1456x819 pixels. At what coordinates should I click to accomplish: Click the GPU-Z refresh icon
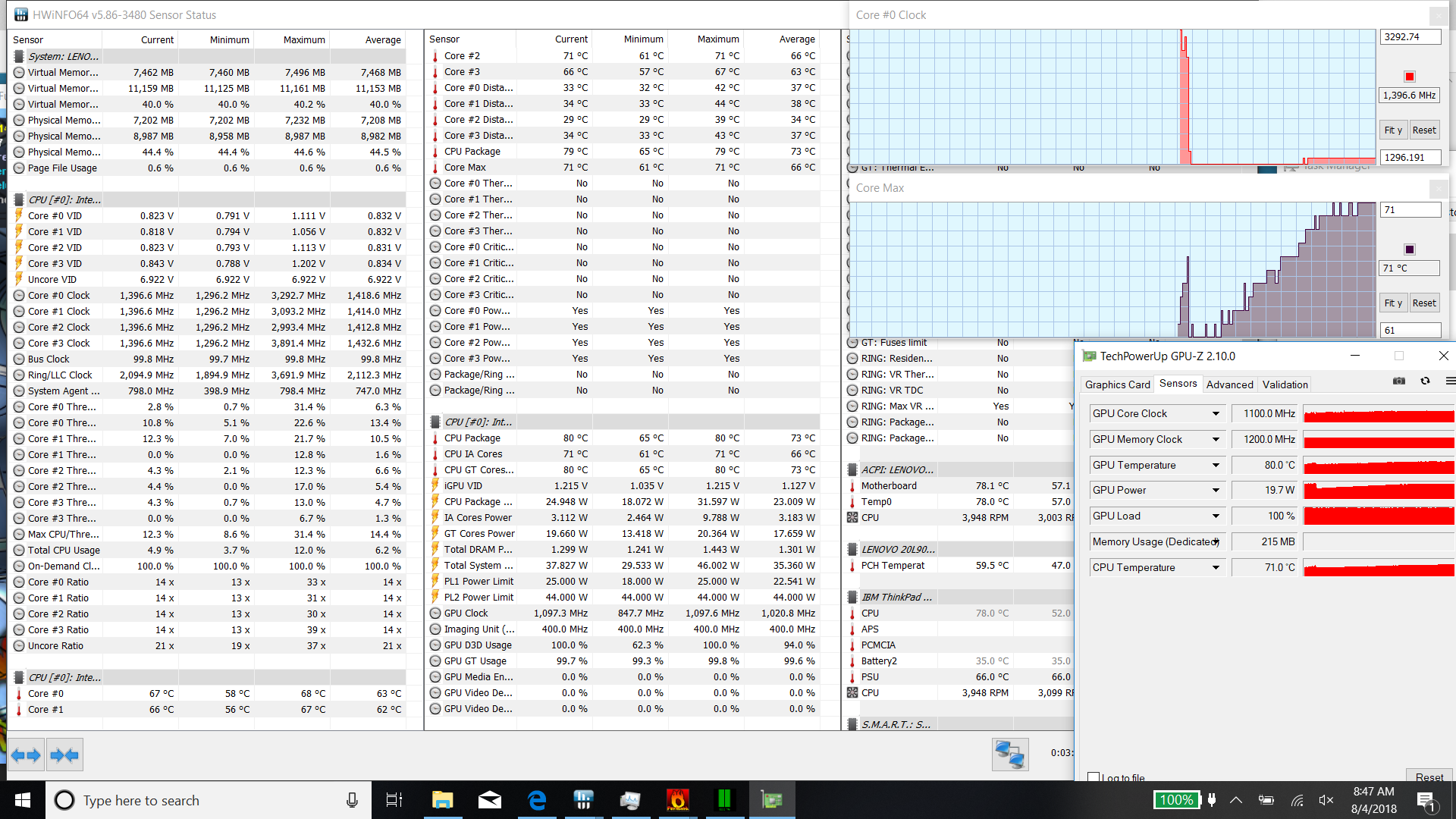(1425, 381)
